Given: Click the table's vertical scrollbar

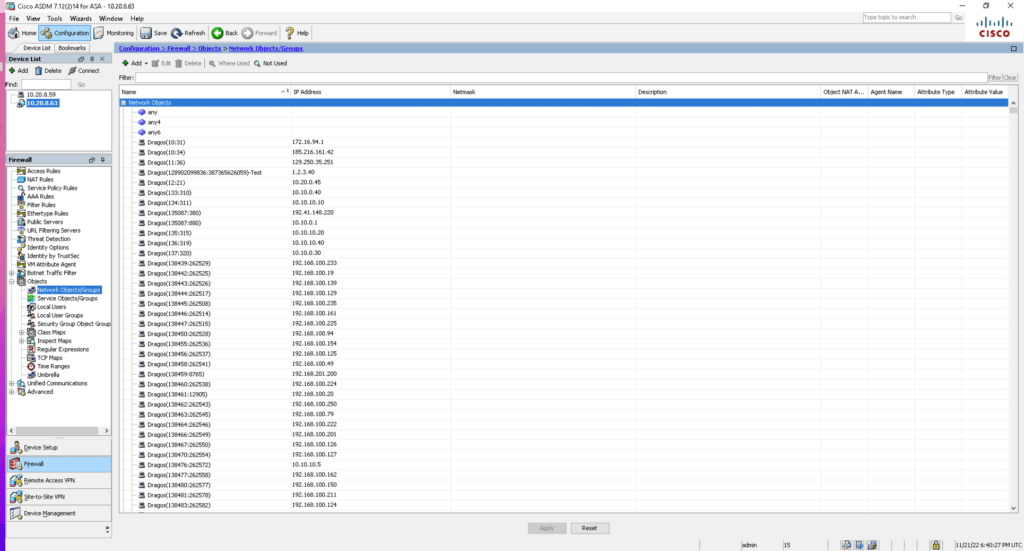Looking at the screenshot, I should point(1013,306).
